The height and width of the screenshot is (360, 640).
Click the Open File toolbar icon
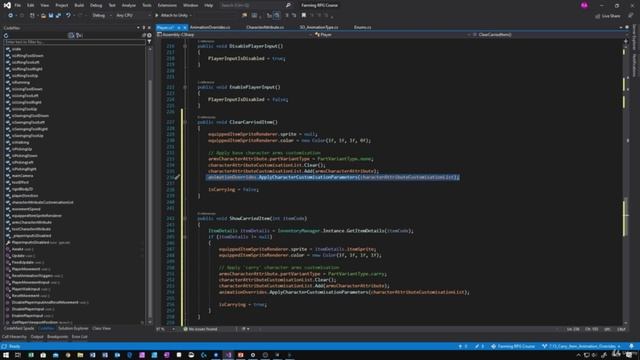click(43, 16)
